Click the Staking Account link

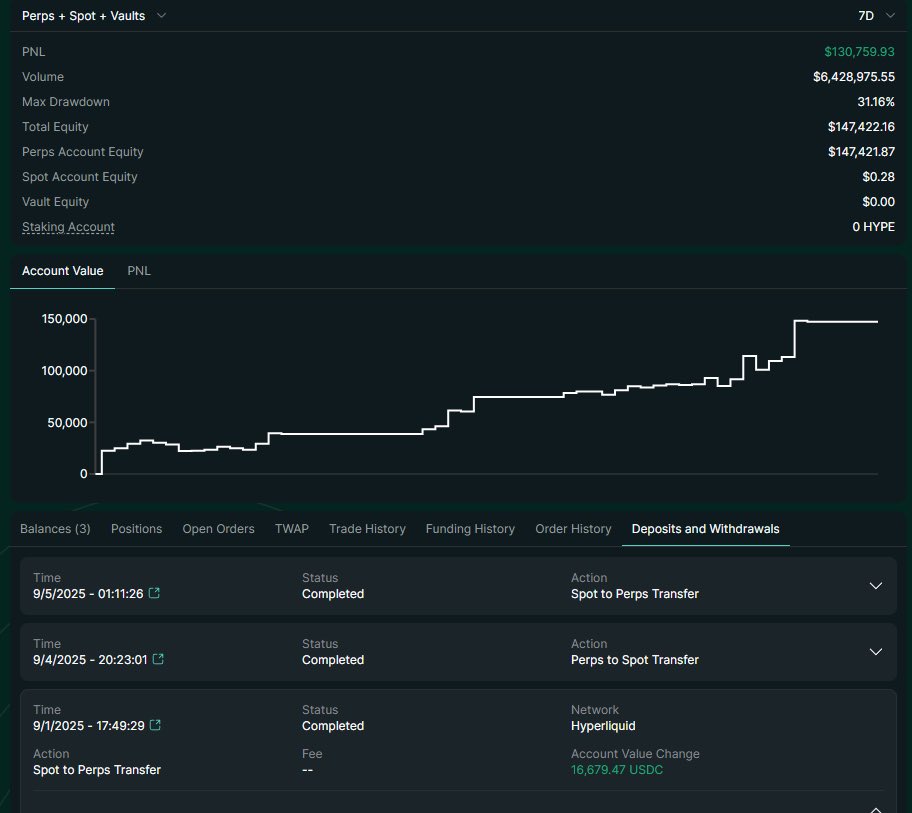pos(68,227)
